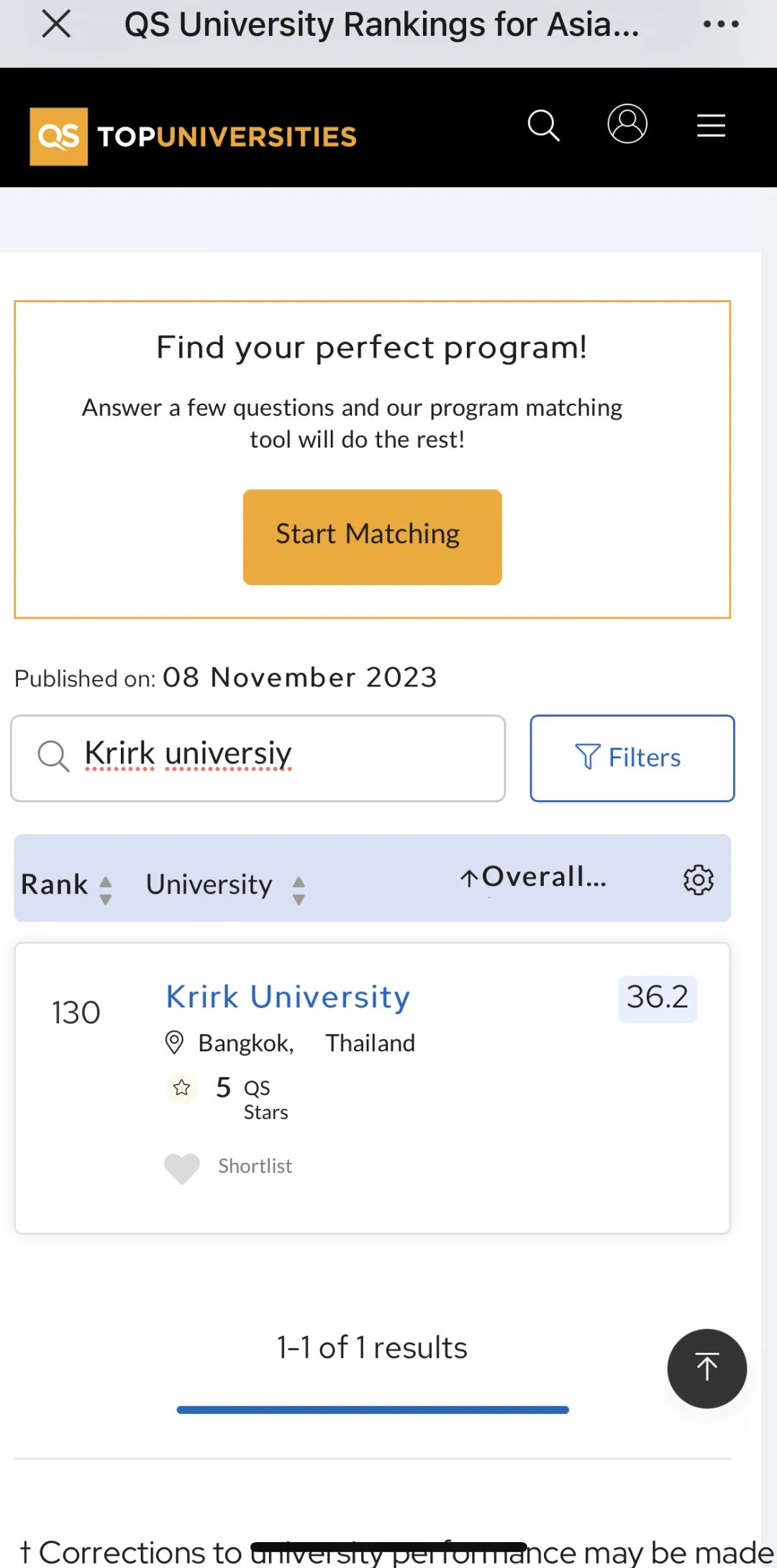777x1568 pixels.
Task: Close the in-app browser page
Action: pyautogui.click(x=56, y=24)
